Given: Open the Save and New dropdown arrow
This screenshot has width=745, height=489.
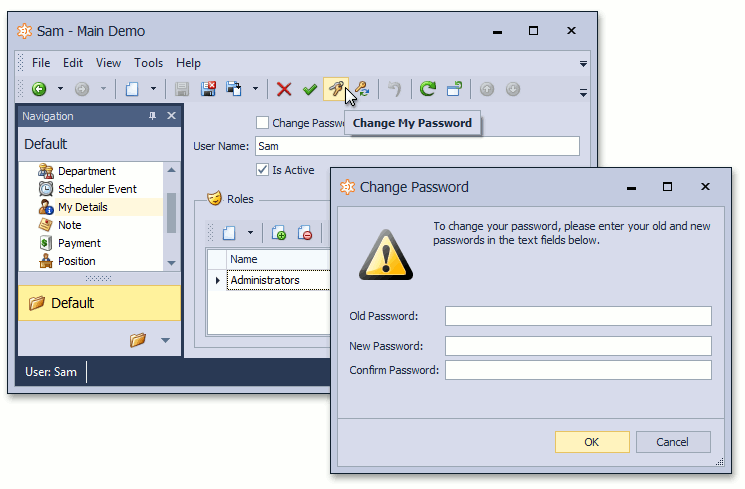Looking at the screenshot, I should (x=255, y=89).
